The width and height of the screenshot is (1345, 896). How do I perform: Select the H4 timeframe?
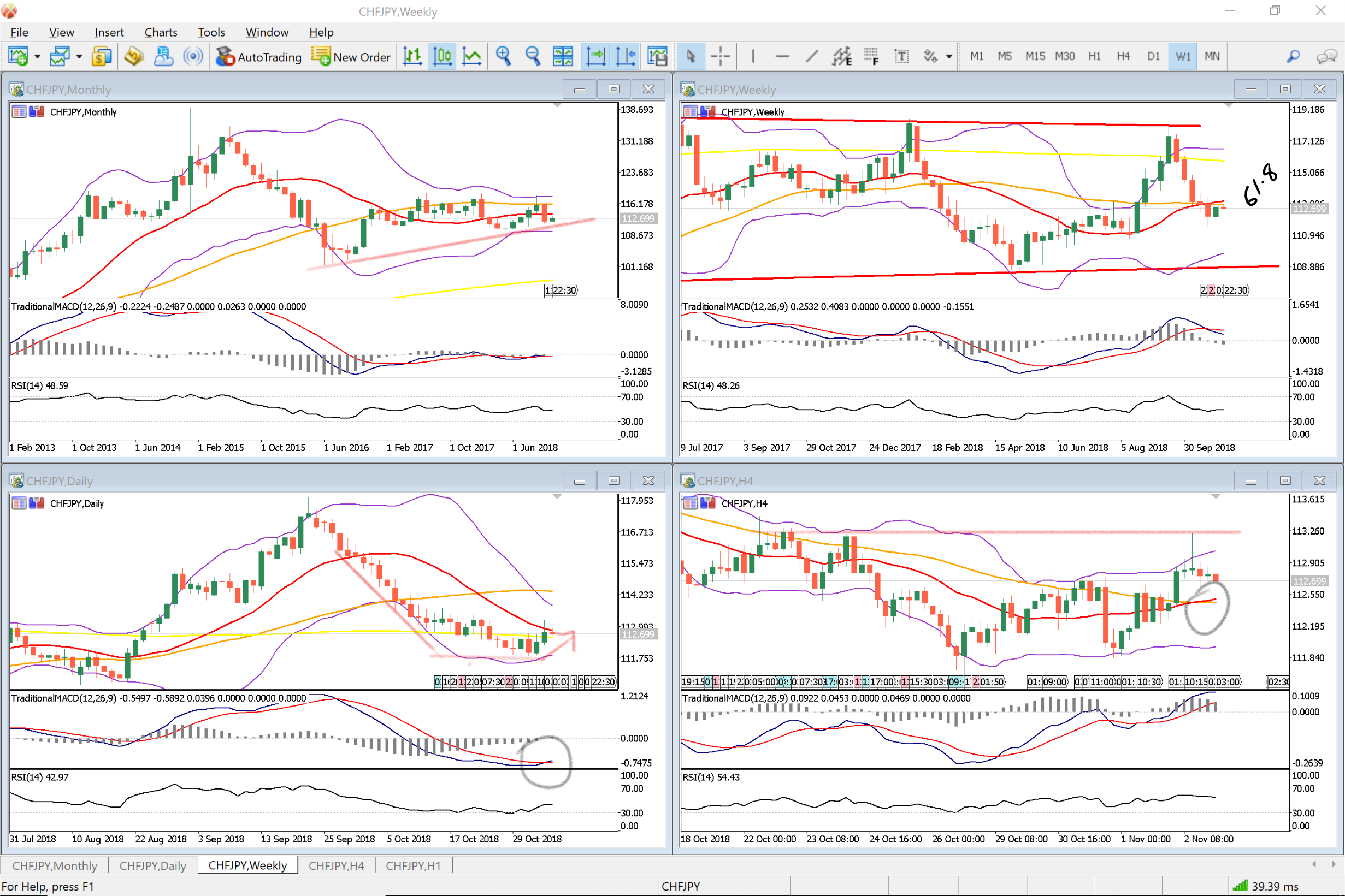(1123, 56)
